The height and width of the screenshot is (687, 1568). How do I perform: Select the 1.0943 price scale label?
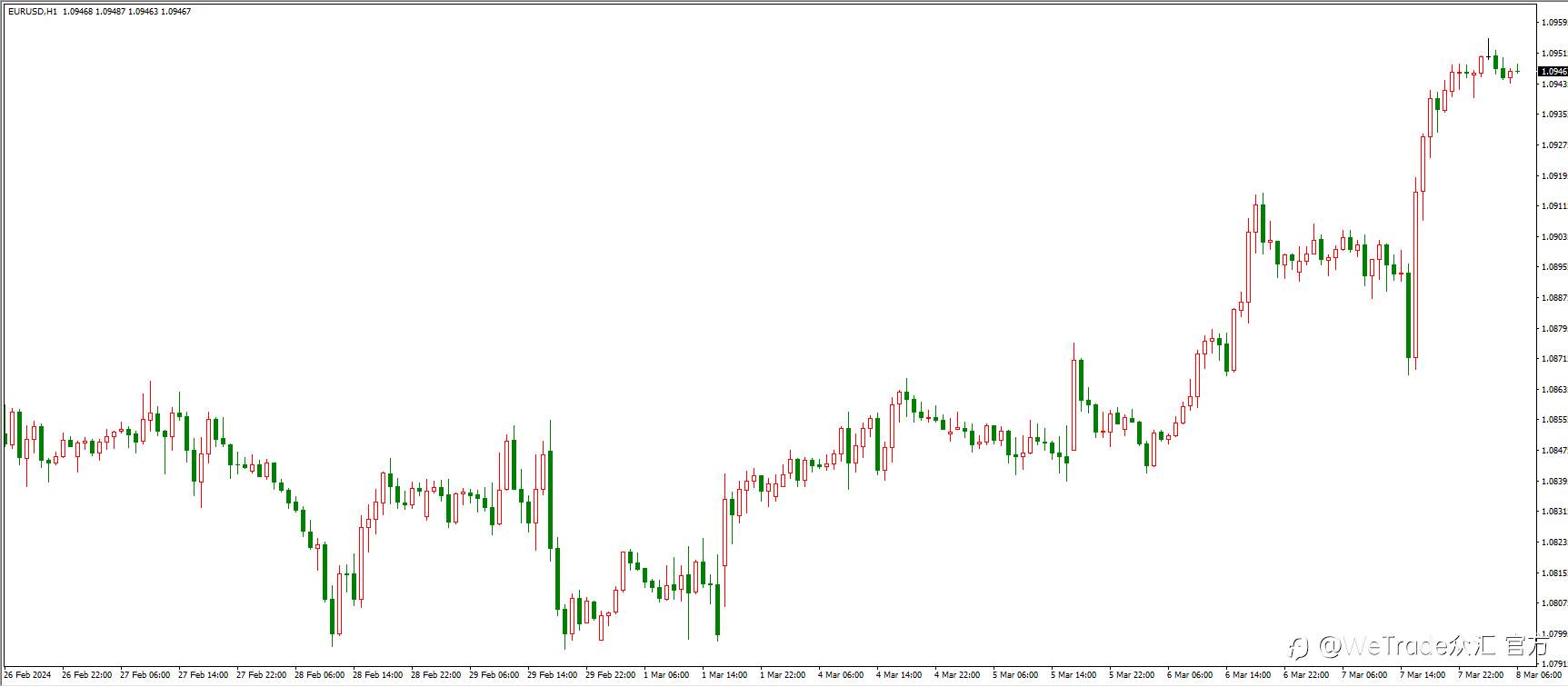[1554, 85]
